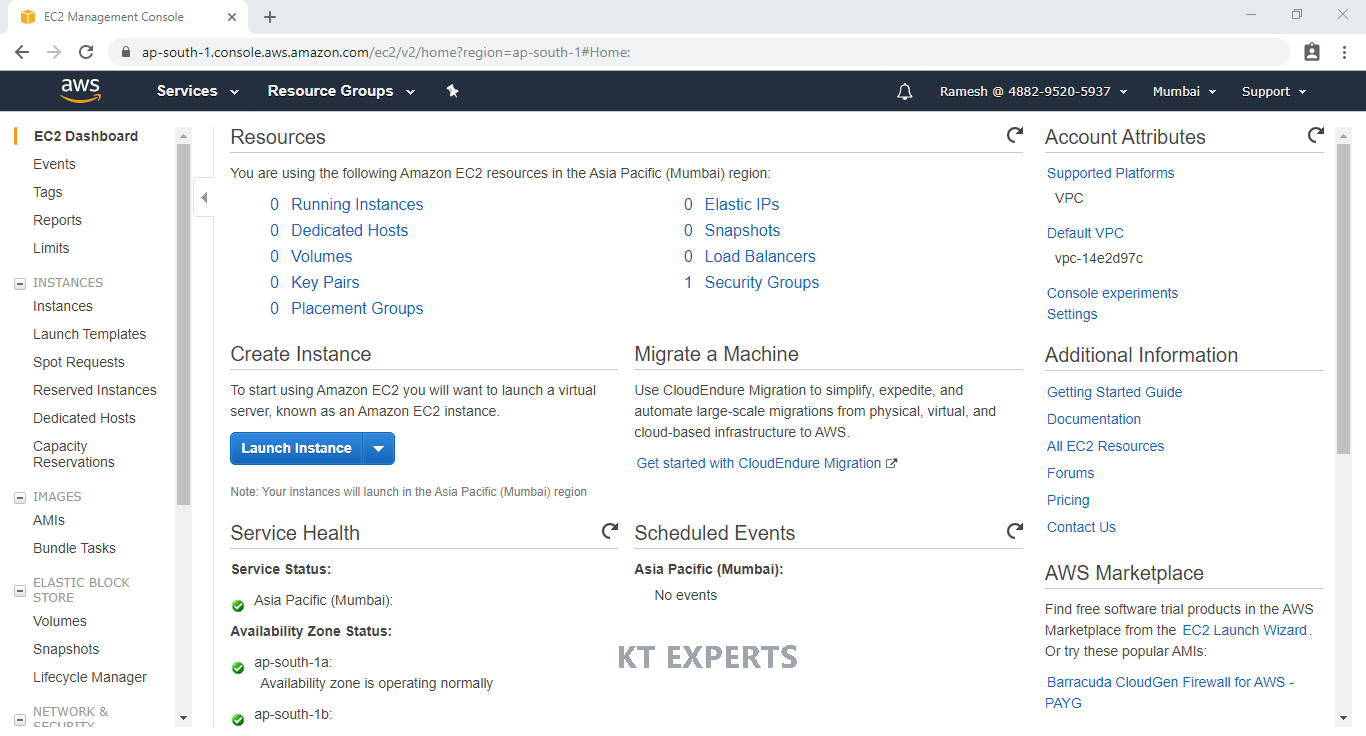Open the Elastic IPs resource link
The image size is (1366, 736).
pos(742,204)
